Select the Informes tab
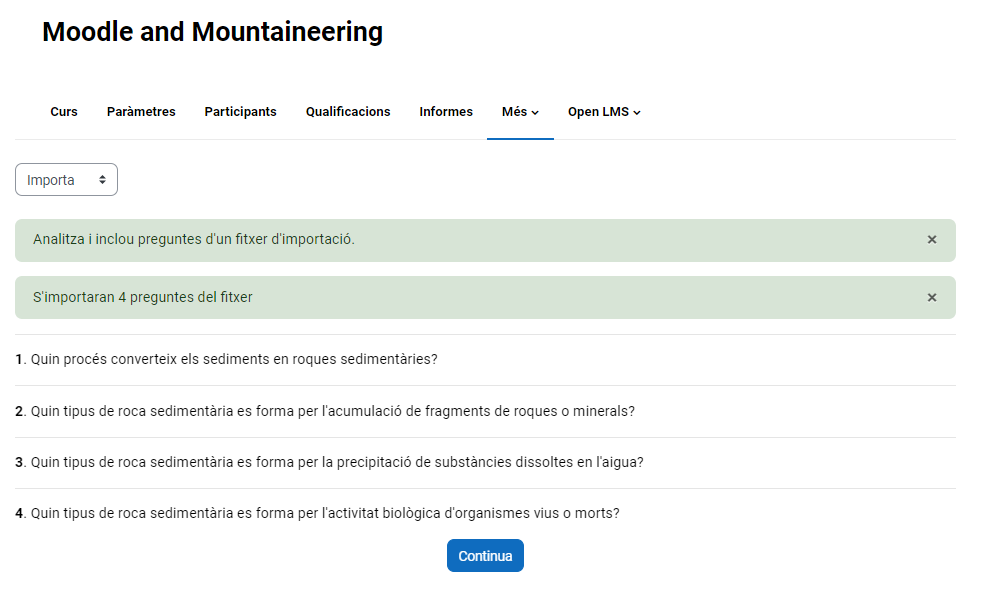Screen dimensions: 983x615 point(446,112)
